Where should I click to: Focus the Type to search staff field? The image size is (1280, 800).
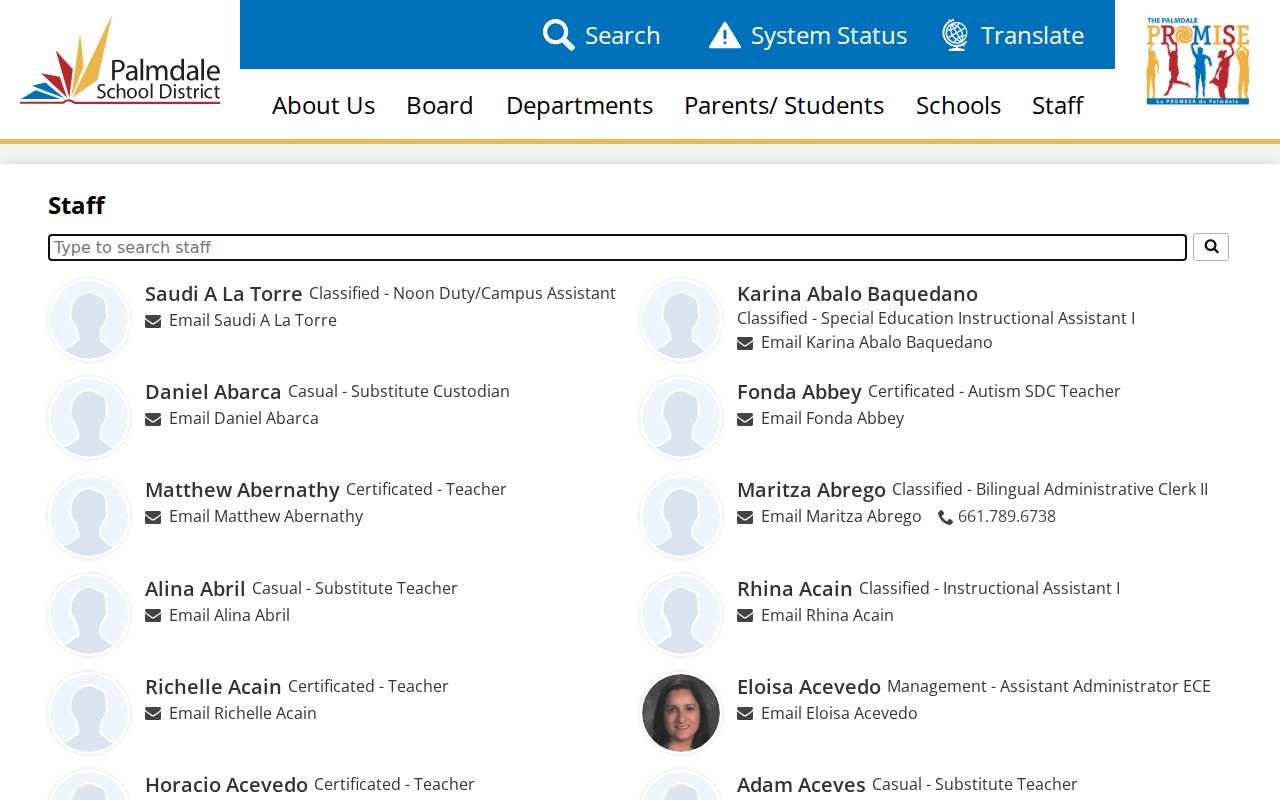pos(617,247)
